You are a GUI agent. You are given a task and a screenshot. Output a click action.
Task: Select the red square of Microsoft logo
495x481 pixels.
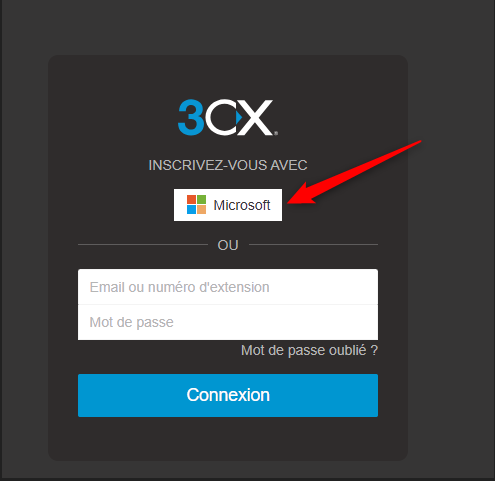pyautogui.click(x=191, y=200)
